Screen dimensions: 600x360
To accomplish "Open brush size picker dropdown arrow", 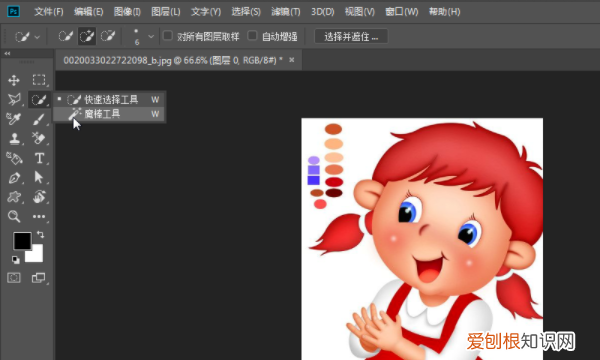I will point(151,37).
